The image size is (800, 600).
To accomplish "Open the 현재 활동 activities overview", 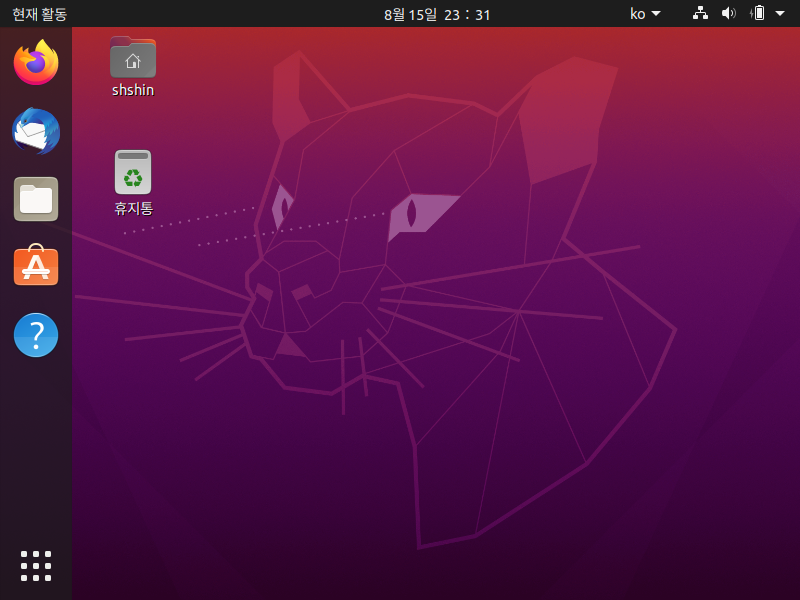I will click(39, 14).
